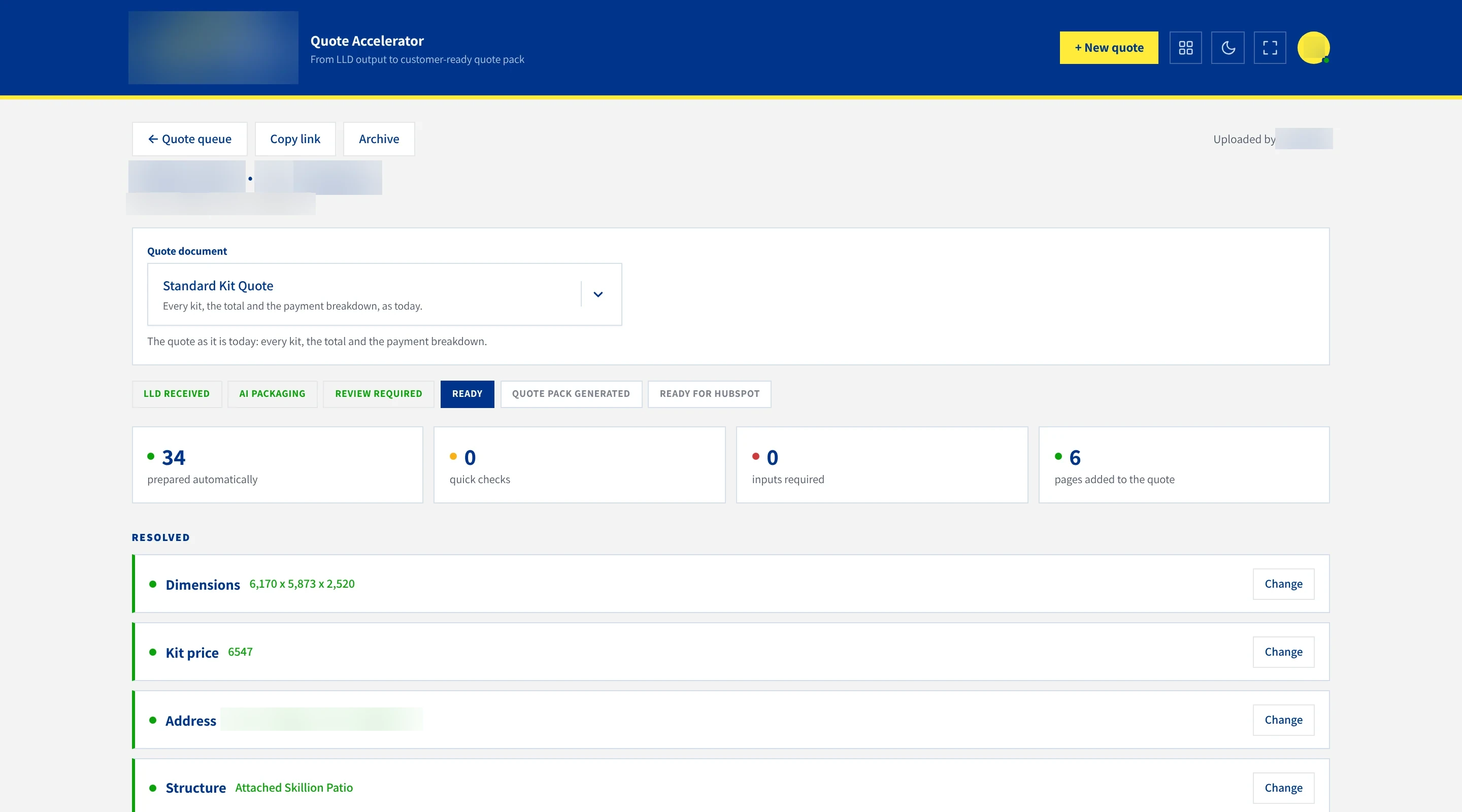Screen dimensions: 1462x812
Task: Select the REVIEW REQUIRED stage
Action: [x=379, y=394]
